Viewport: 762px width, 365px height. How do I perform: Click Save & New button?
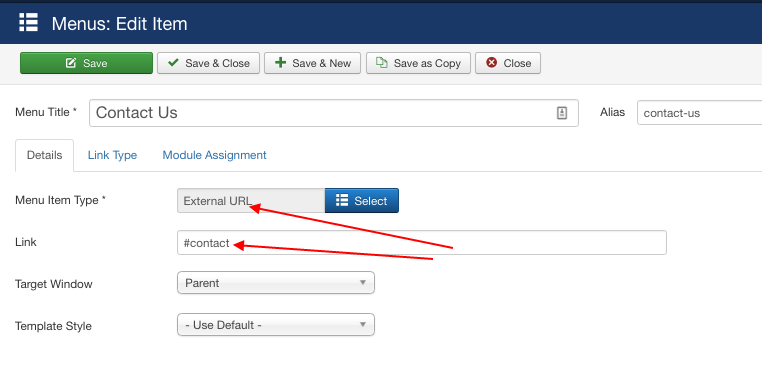click(x=312, y=63)
